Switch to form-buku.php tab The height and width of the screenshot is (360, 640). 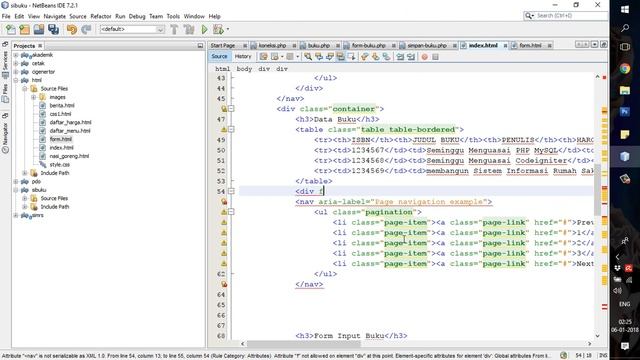point(369,45)
